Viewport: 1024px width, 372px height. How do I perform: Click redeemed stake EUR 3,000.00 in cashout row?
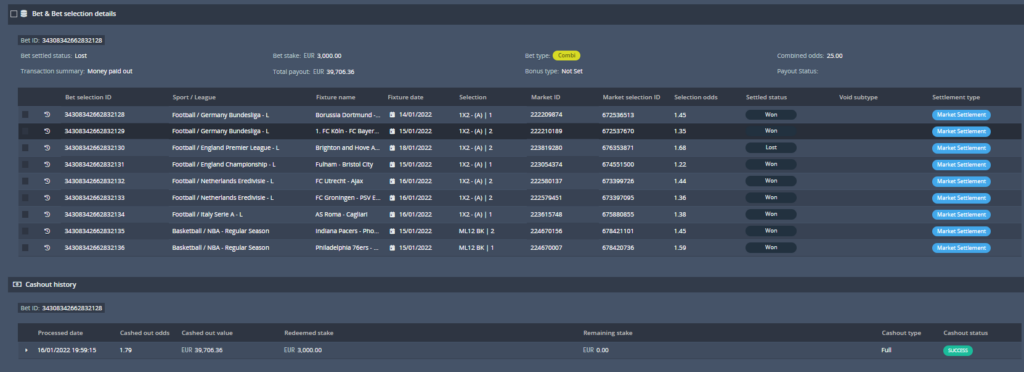tap(303, 350)
